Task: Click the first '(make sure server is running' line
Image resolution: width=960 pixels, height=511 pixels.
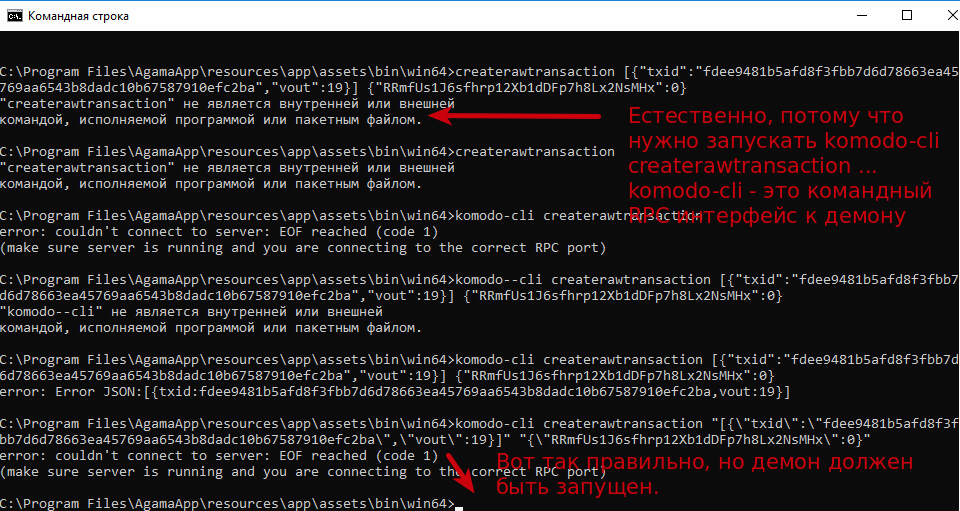Action: 303,248
